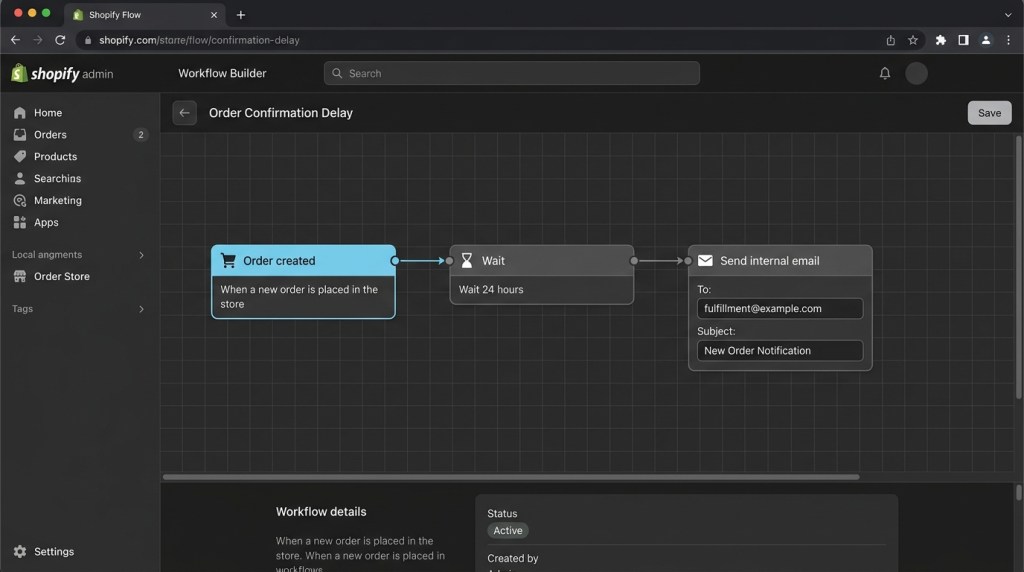
Task: Select the Order created trigger node
Action: click(x=303, y=281)
